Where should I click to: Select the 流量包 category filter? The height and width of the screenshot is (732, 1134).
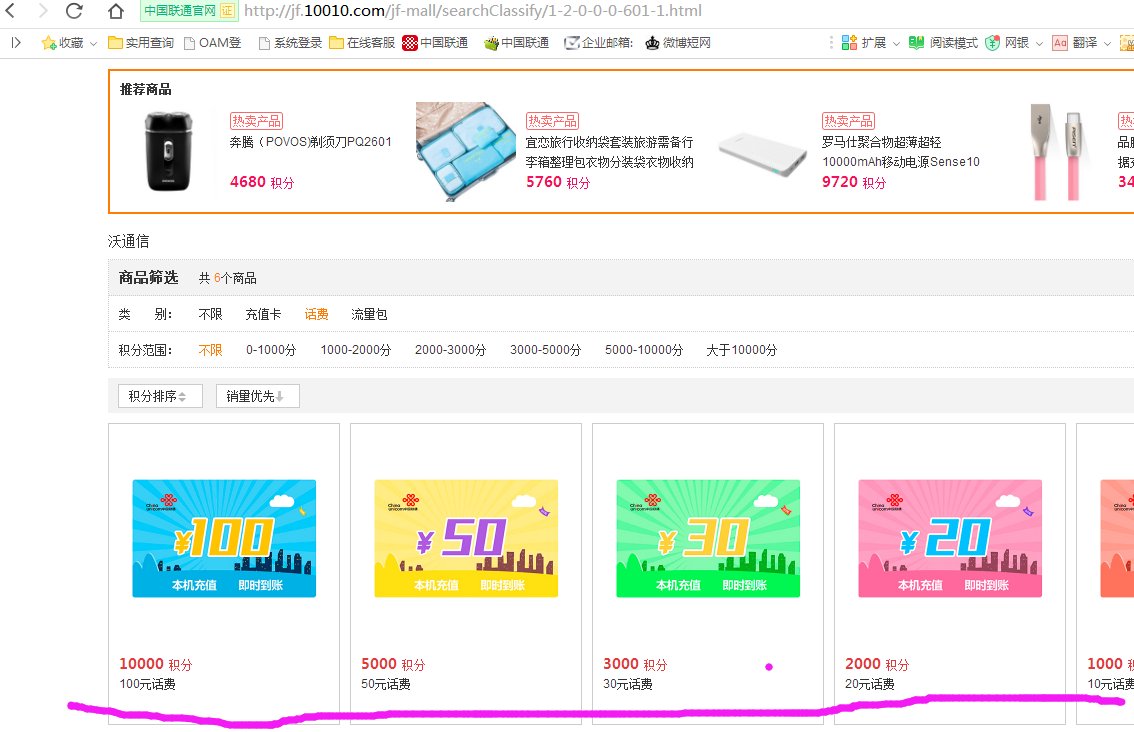pyautogui.click(x=369, y=313)
